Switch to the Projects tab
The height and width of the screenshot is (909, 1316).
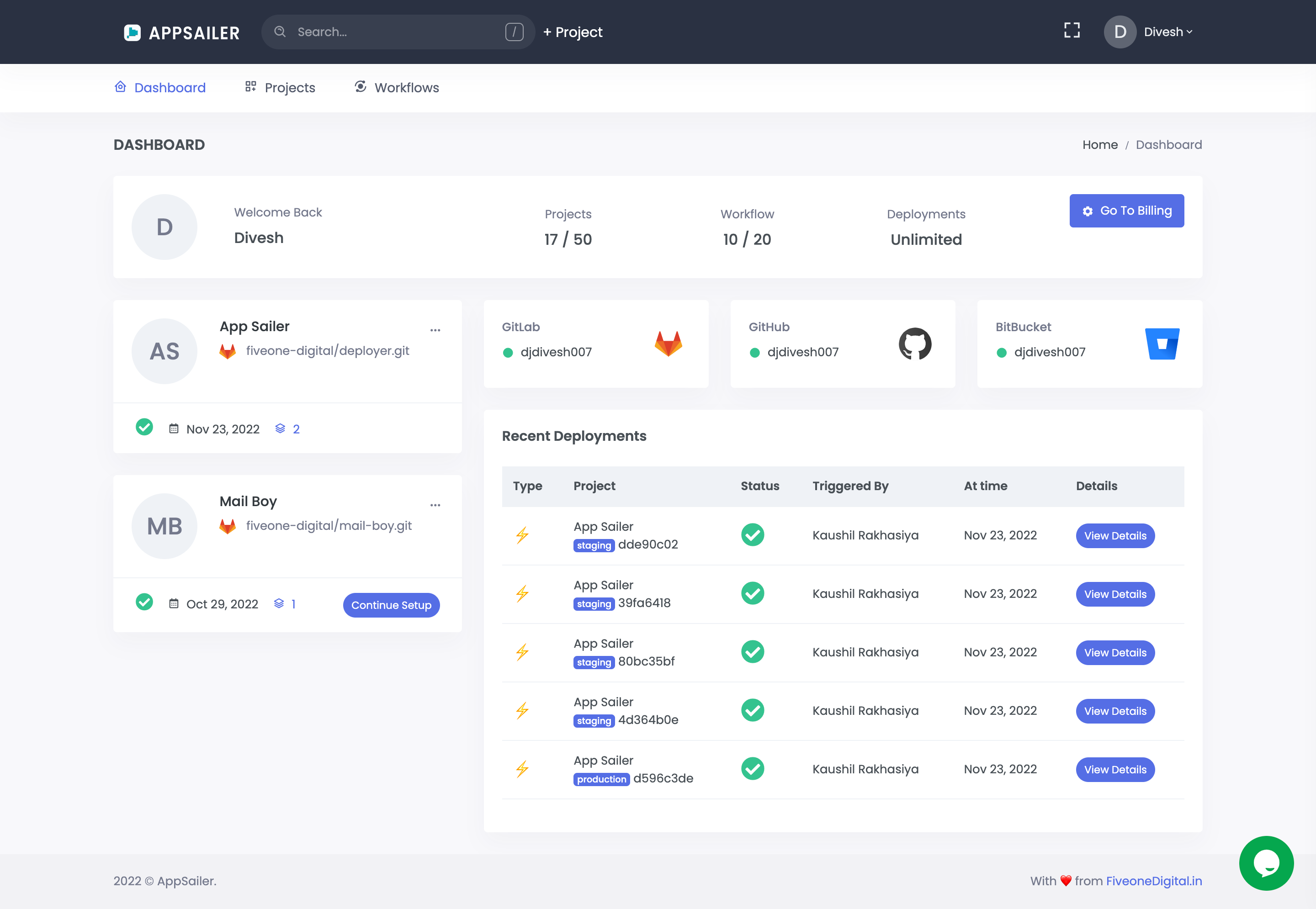coord(280,87)
